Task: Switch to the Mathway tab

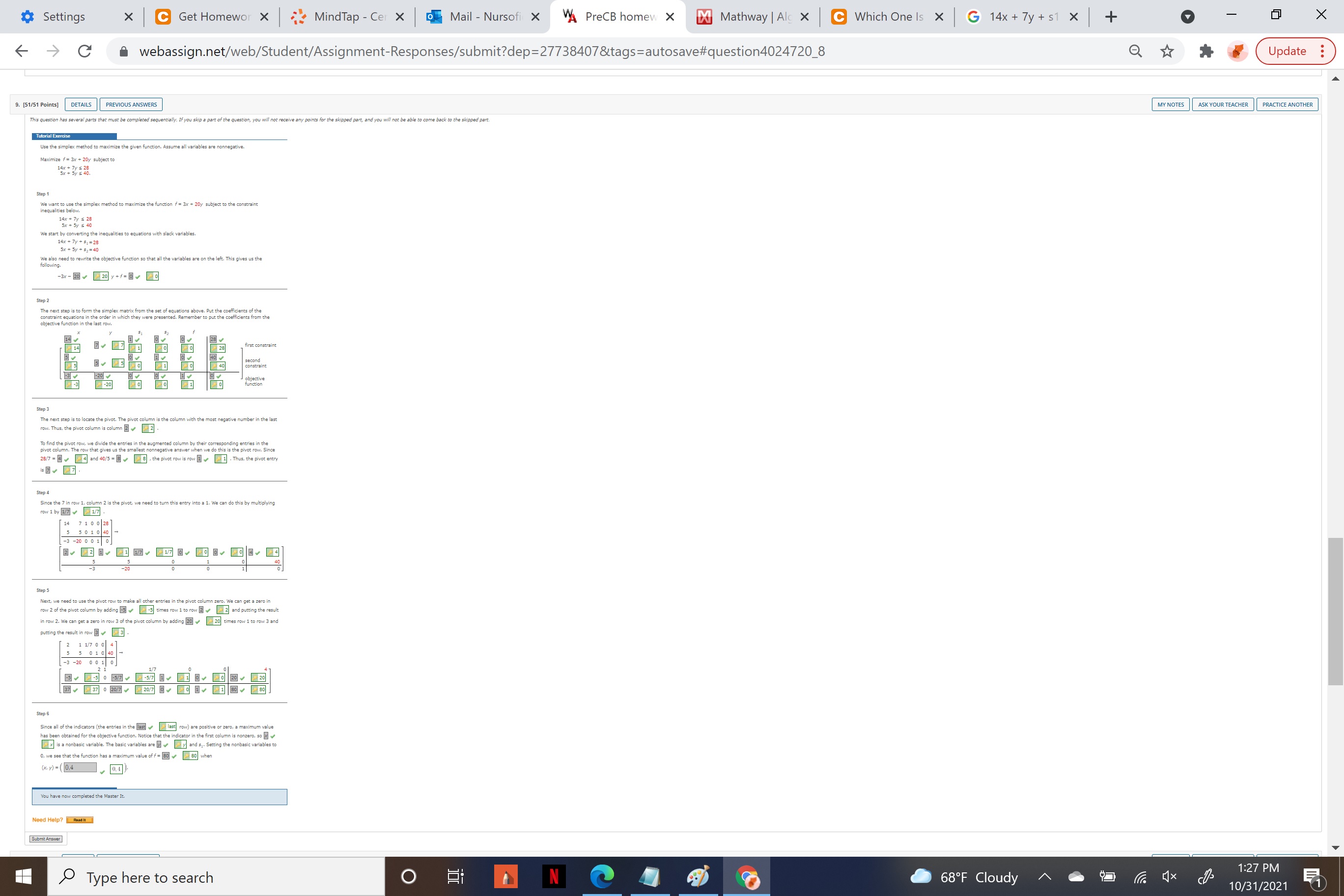Action: (x=743, y=17)
